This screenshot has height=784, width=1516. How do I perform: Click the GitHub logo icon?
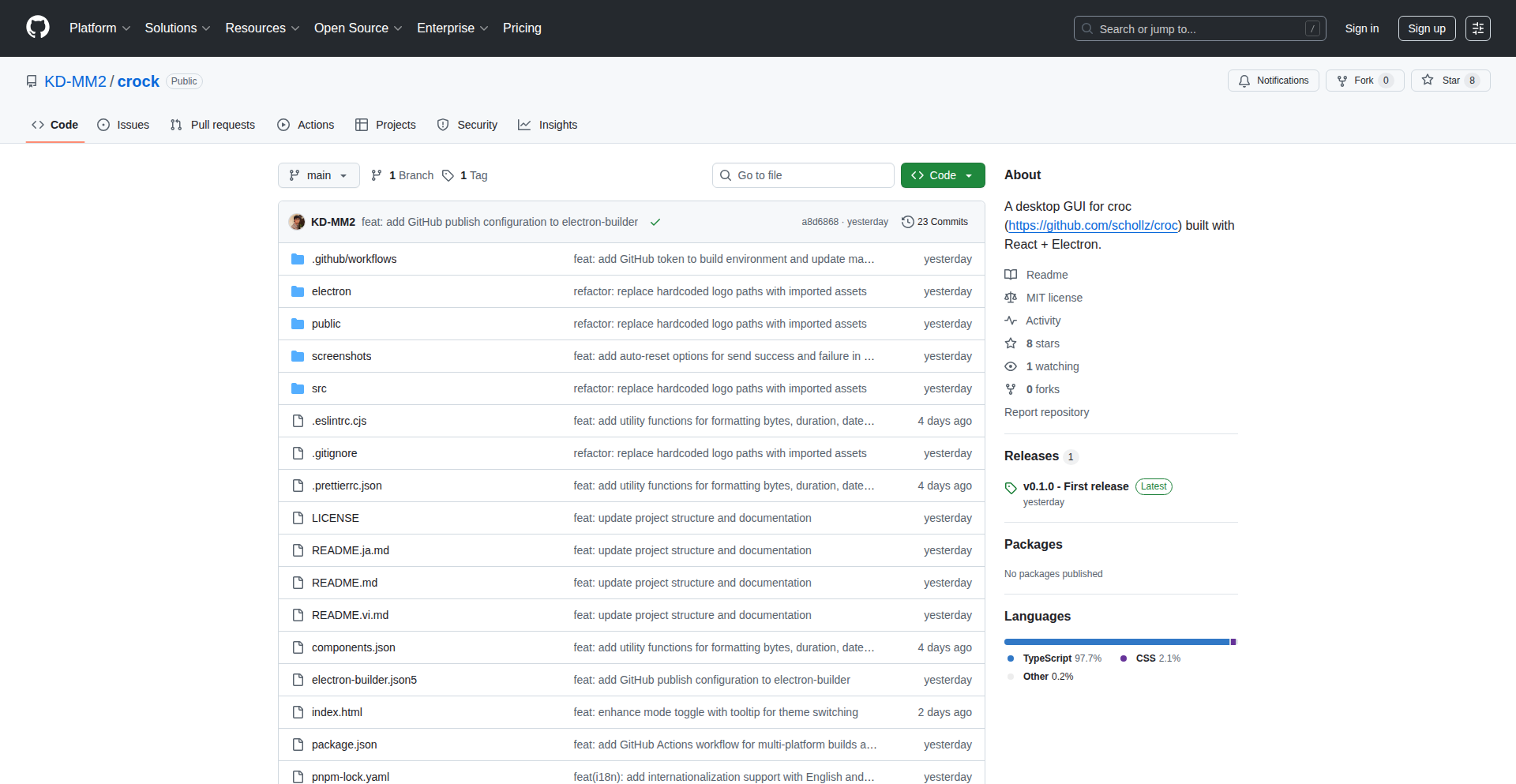pos(38,28)
